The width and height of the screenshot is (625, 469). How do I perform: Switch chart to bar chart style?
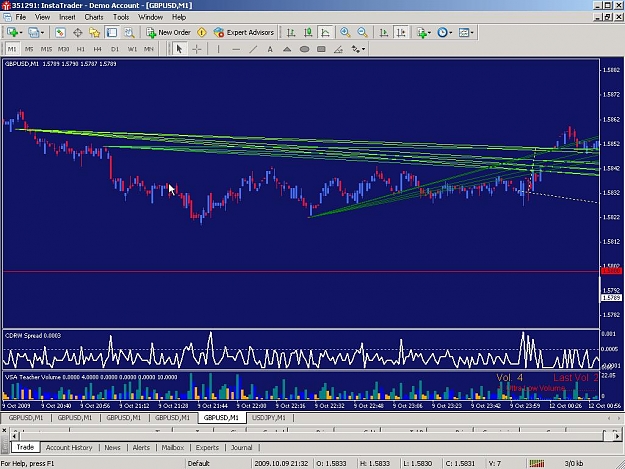[291, 33]
